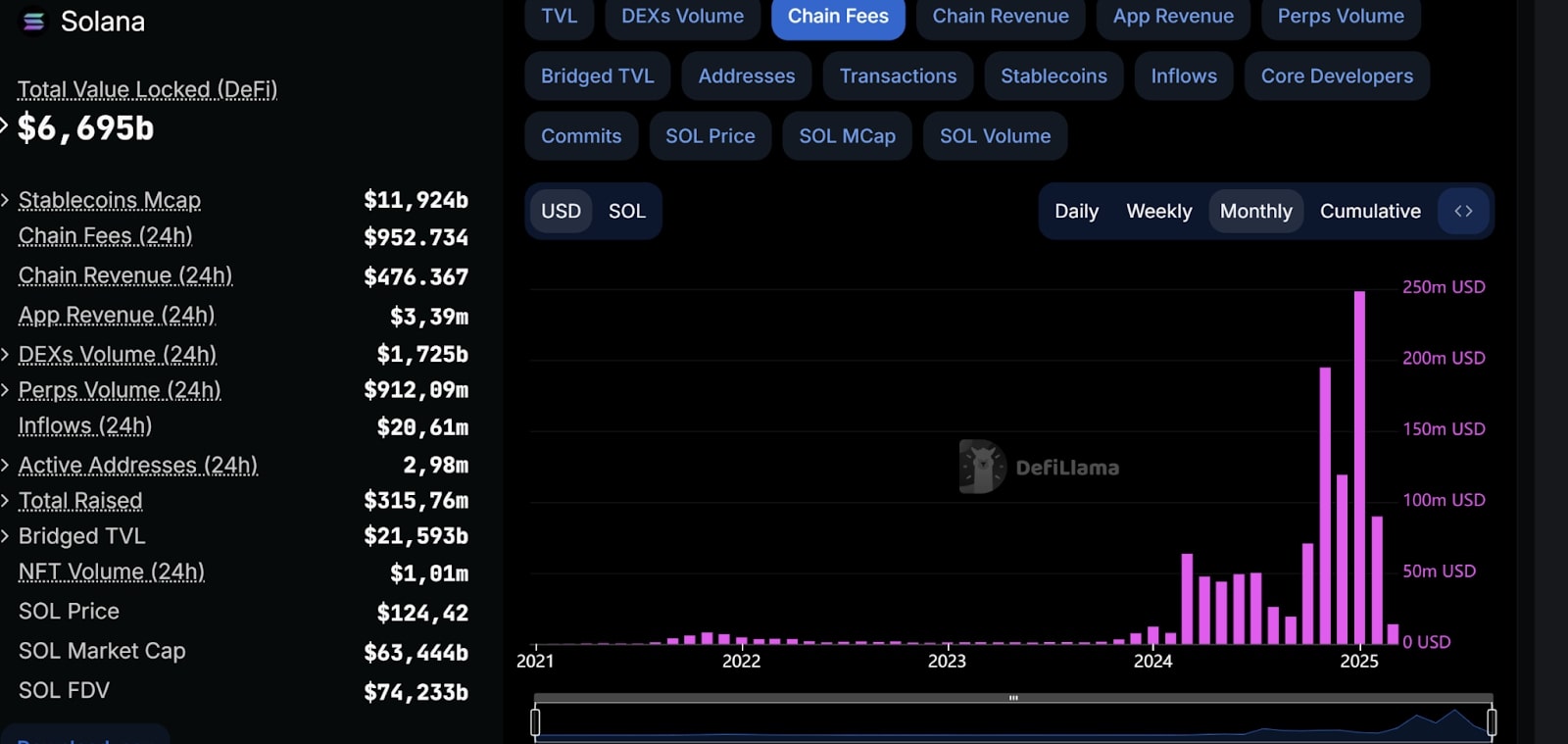Viewport: 1568px width, 744px height.
Task: Click the right handle of range slider
Action: (x=1492, y=722)
